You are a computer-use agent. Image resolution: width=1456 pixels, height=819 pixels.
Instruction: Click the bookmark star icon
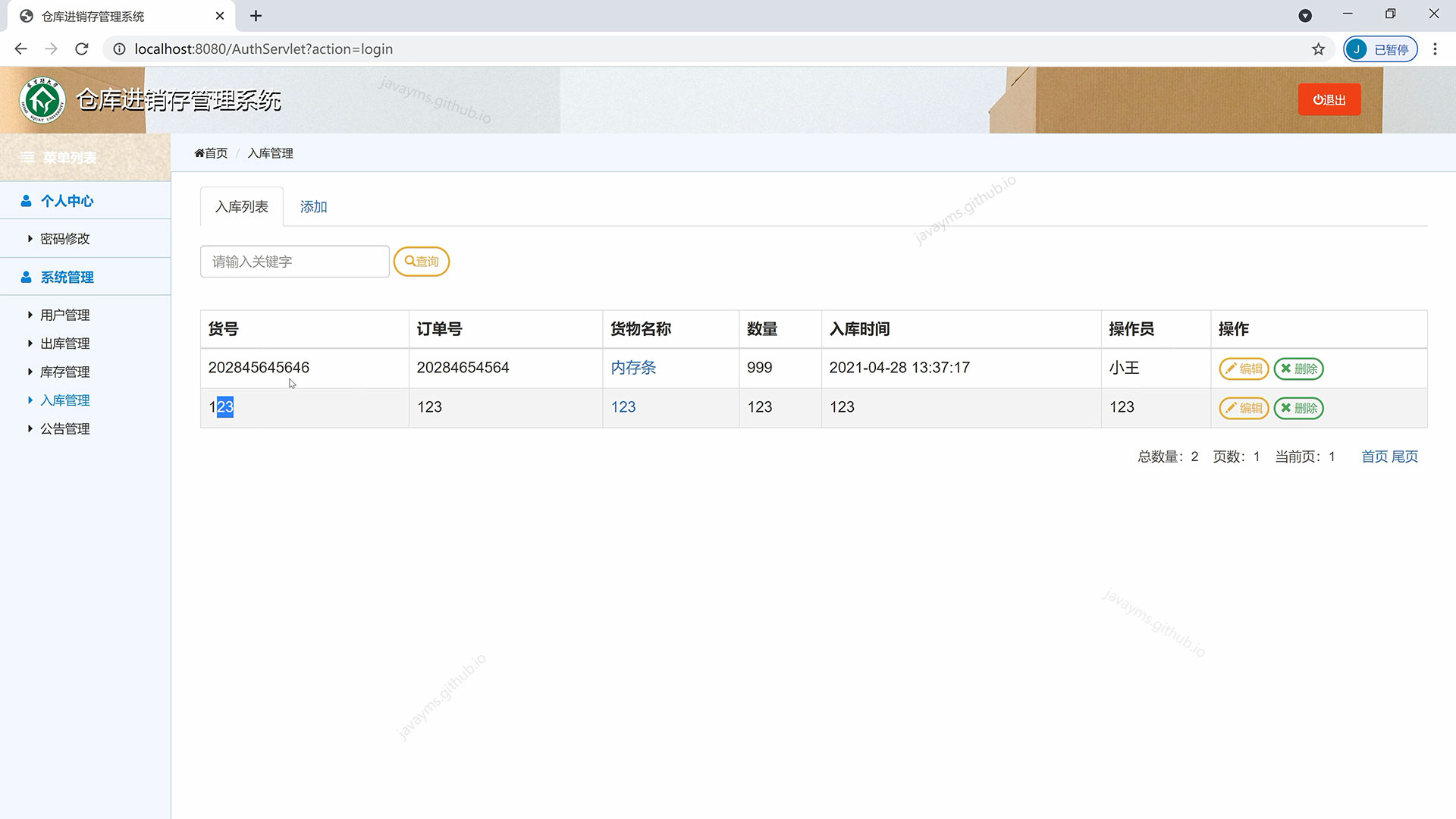tap(1318, 49)
